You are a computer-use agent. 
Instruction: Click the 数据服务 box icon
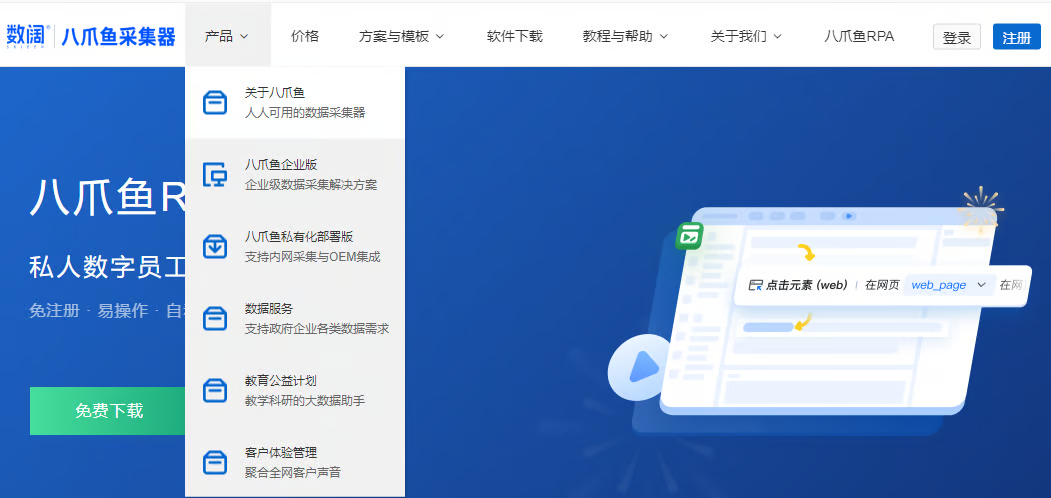coord(215,318)
